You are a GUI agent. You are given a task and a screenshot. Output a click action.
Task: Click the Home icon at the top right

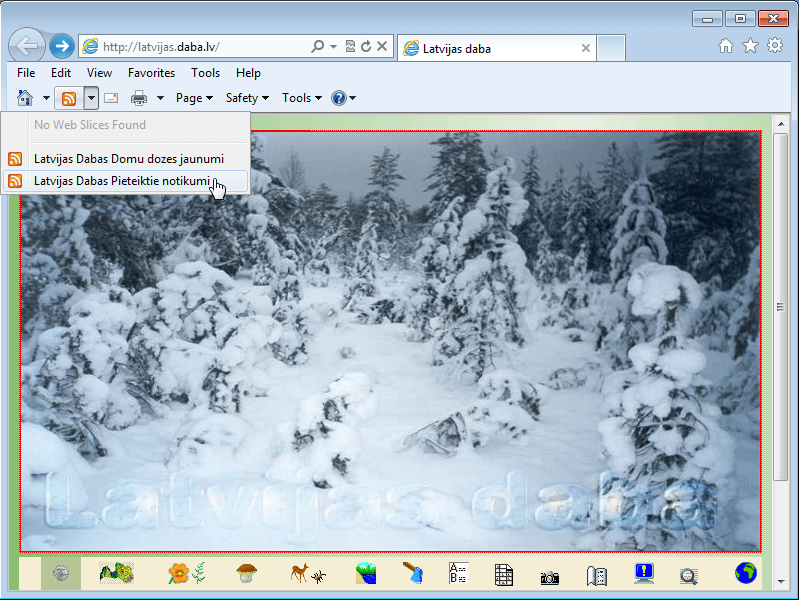(x=726, y=46)
